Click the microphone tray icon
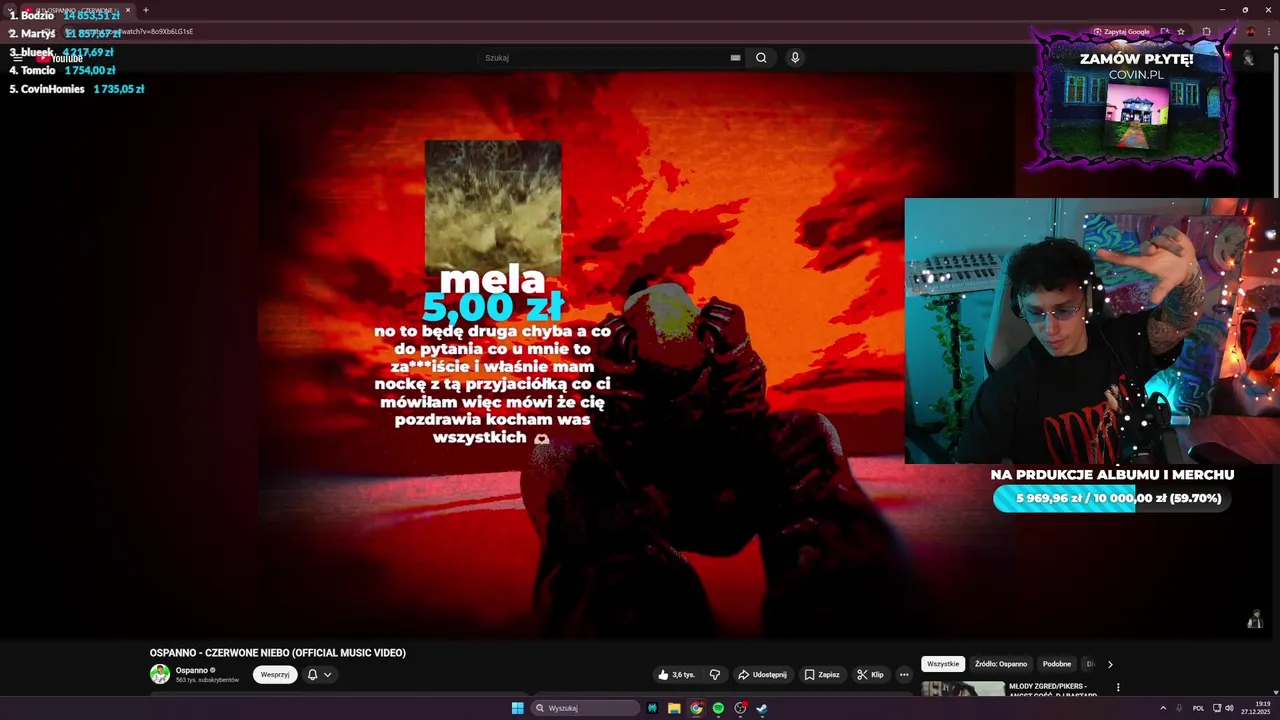This screenshot has width=1280, height=720. point(1179,708)
